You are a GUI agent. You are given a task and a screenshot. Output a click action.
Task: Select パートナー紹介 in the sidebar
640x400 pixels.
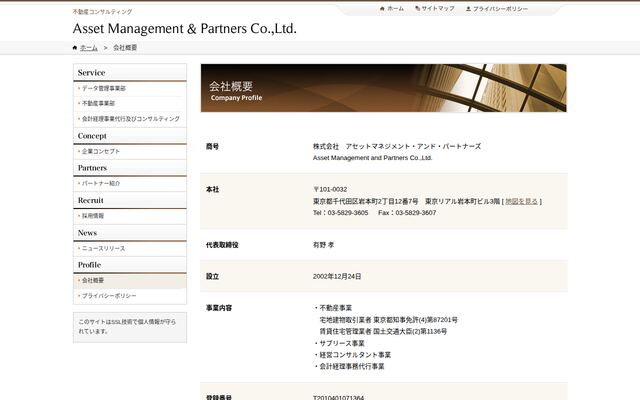pyautogui.click(x=101, y=183)
